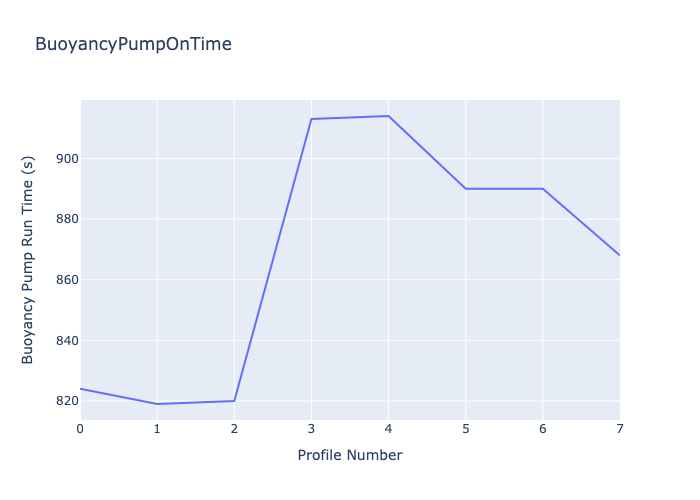The image size is (700, 500).
Task: Click x-axis tick label 1
Action: tap(157, 429)
